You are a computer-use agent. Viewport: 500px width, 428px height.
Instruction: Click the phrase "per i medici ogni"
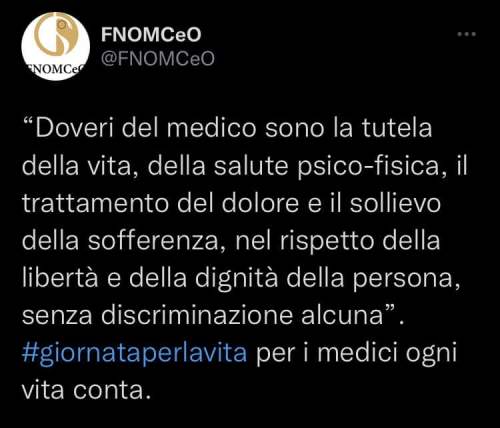click(x=356, y=354)
